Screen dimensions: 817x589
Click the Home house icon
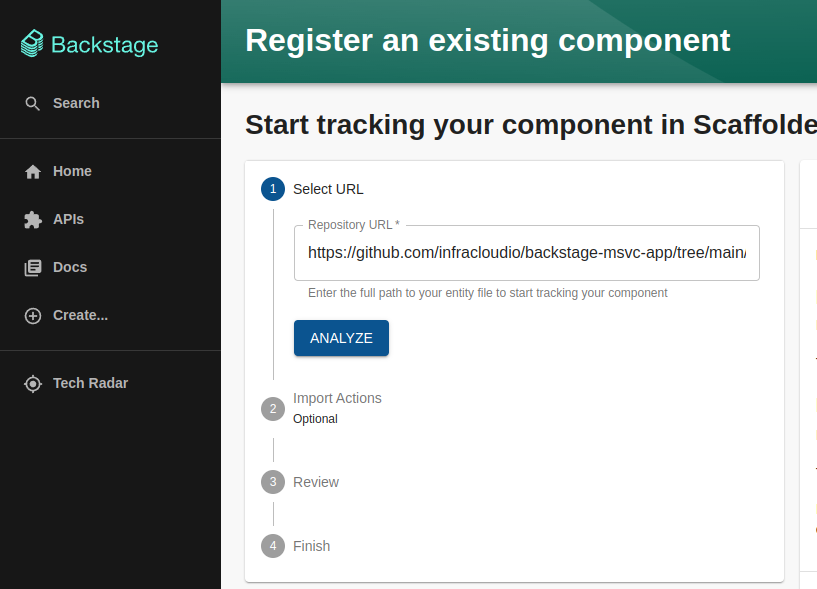point(33,172)
